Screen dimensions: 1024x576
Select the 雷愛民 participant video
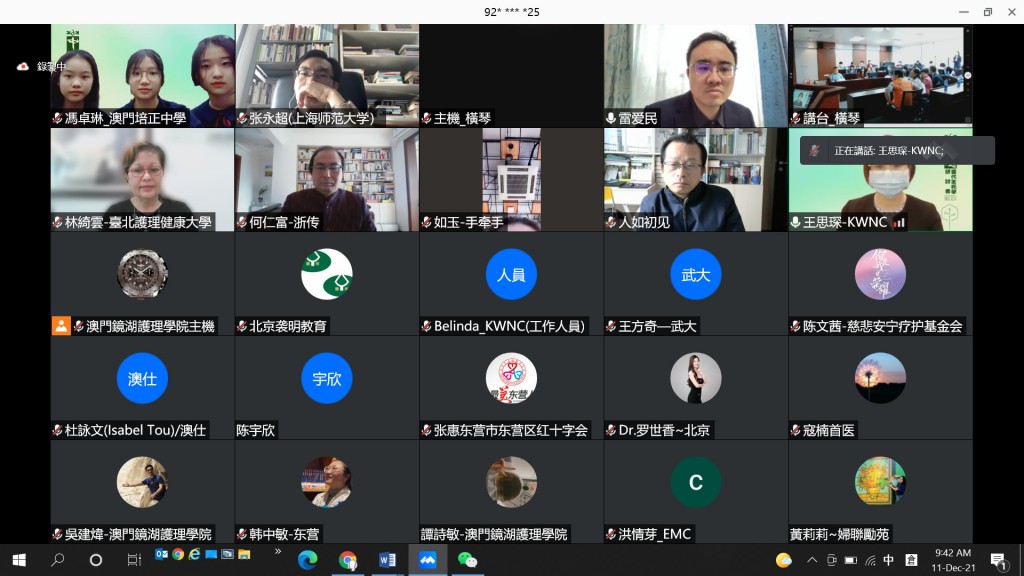695,76
